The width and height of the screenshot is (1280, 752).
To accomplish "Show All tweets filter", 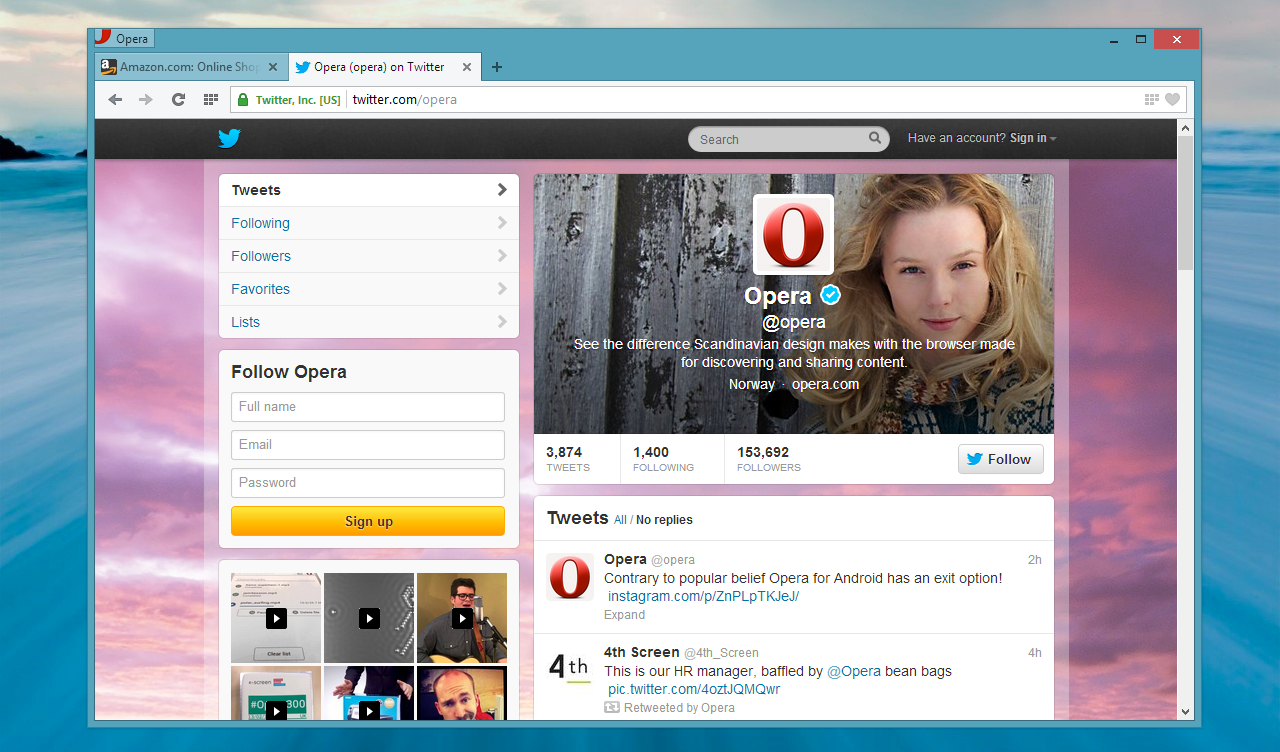I will coord(620,520).
